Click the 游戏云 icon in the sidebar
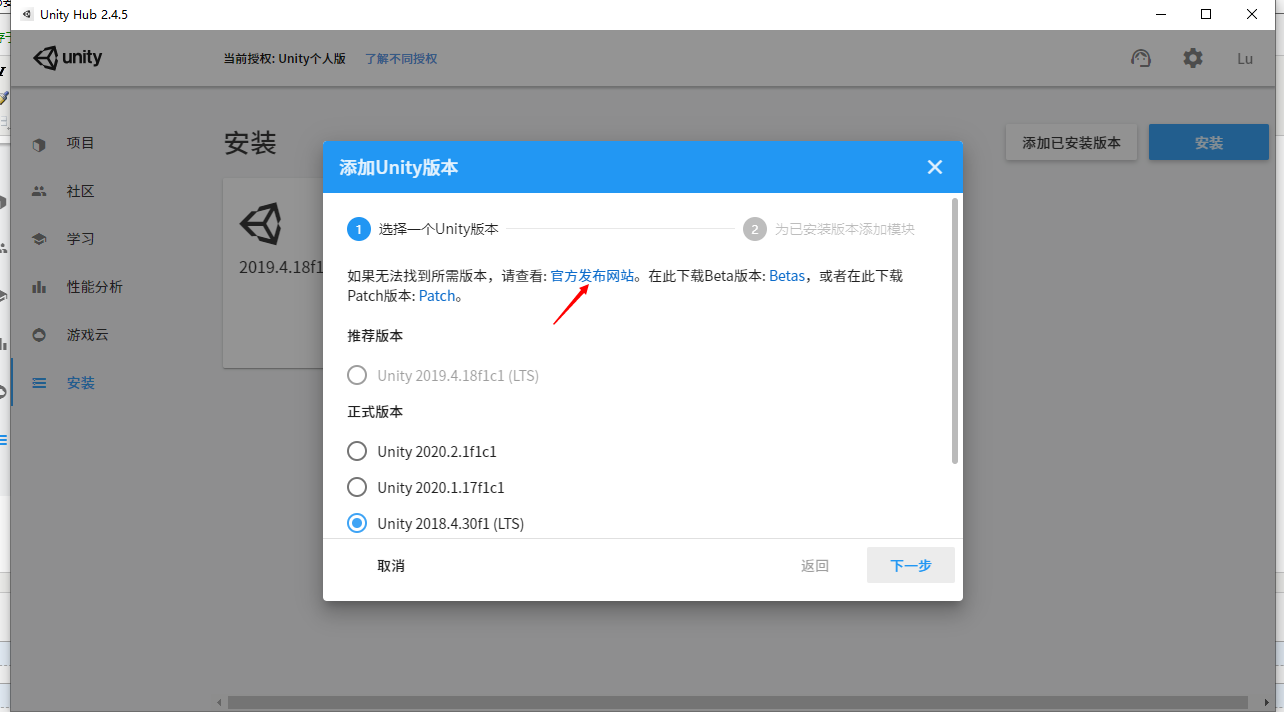Screen dimensions: 1284x712 point(39,335)
